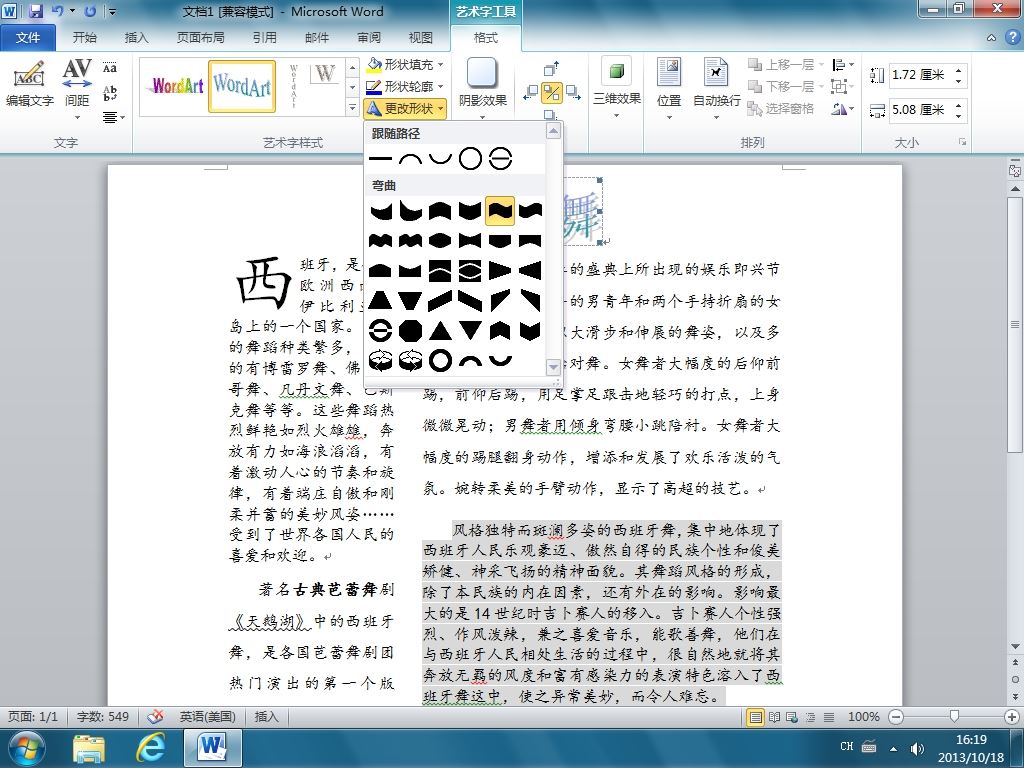Nudge shadow up icon
This screenshot has width=1024, height=768.
pyautogui.click(x=551, y=69)
